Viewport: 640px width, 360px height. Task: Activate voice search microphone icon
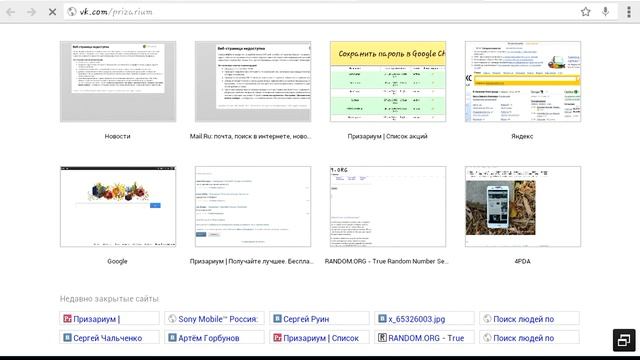pos(606,12)
